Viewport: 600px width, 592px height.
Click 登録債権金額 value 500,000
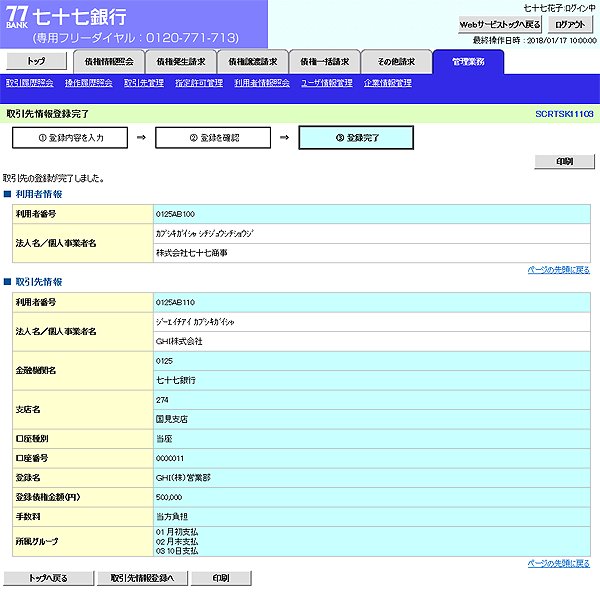(x=169, y=497)
